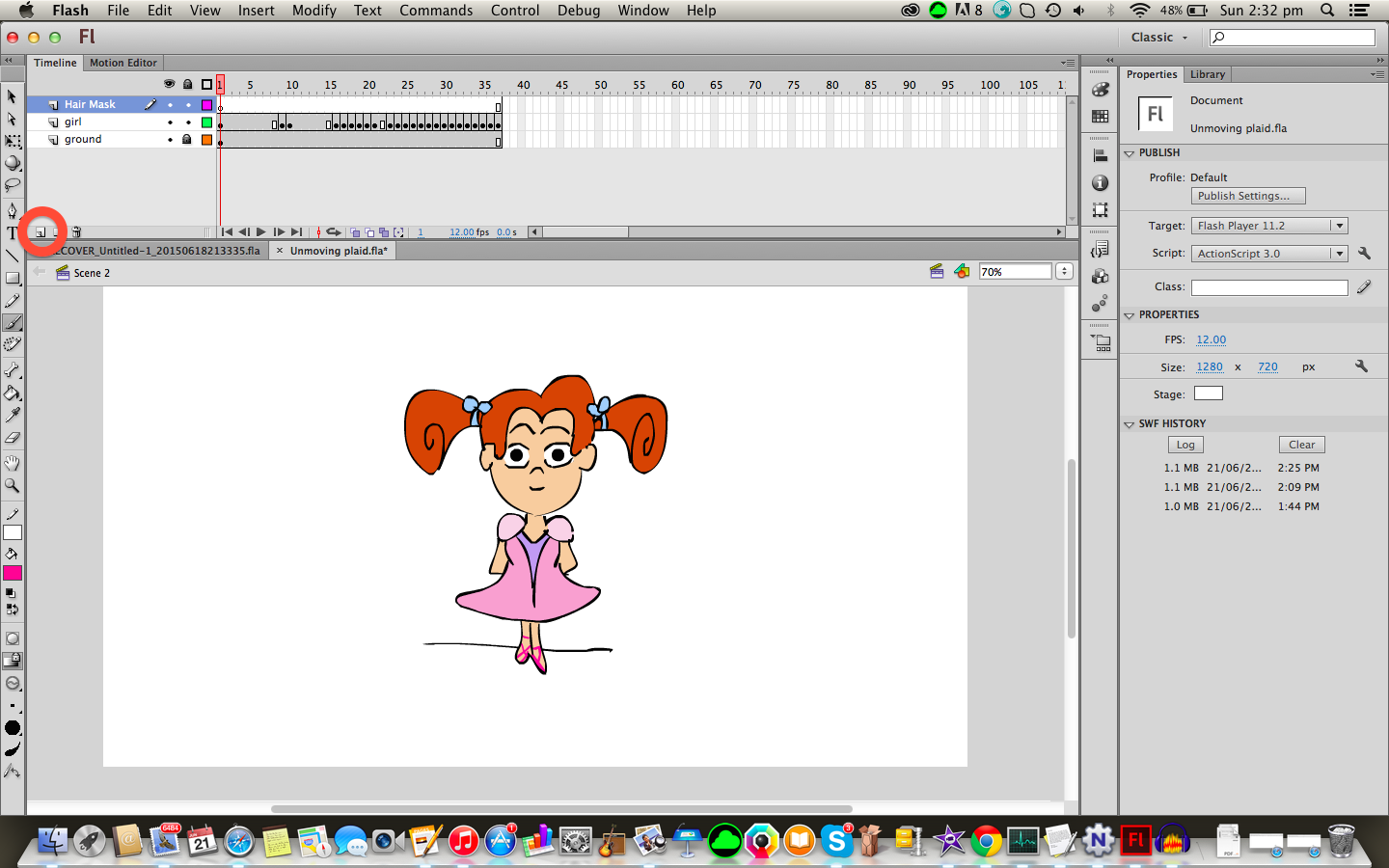Open the Modify menu
This screenshot has height=868, width=1389.
[314, 11]
